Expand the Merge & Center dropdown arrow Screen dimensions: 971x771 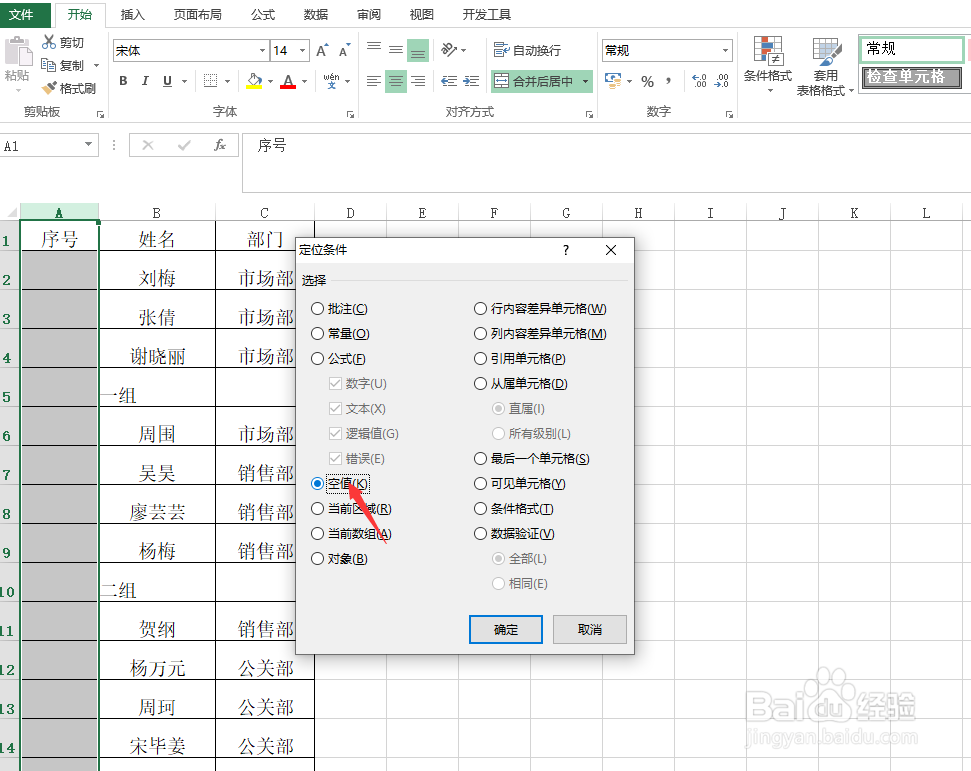tap(585, 81)
